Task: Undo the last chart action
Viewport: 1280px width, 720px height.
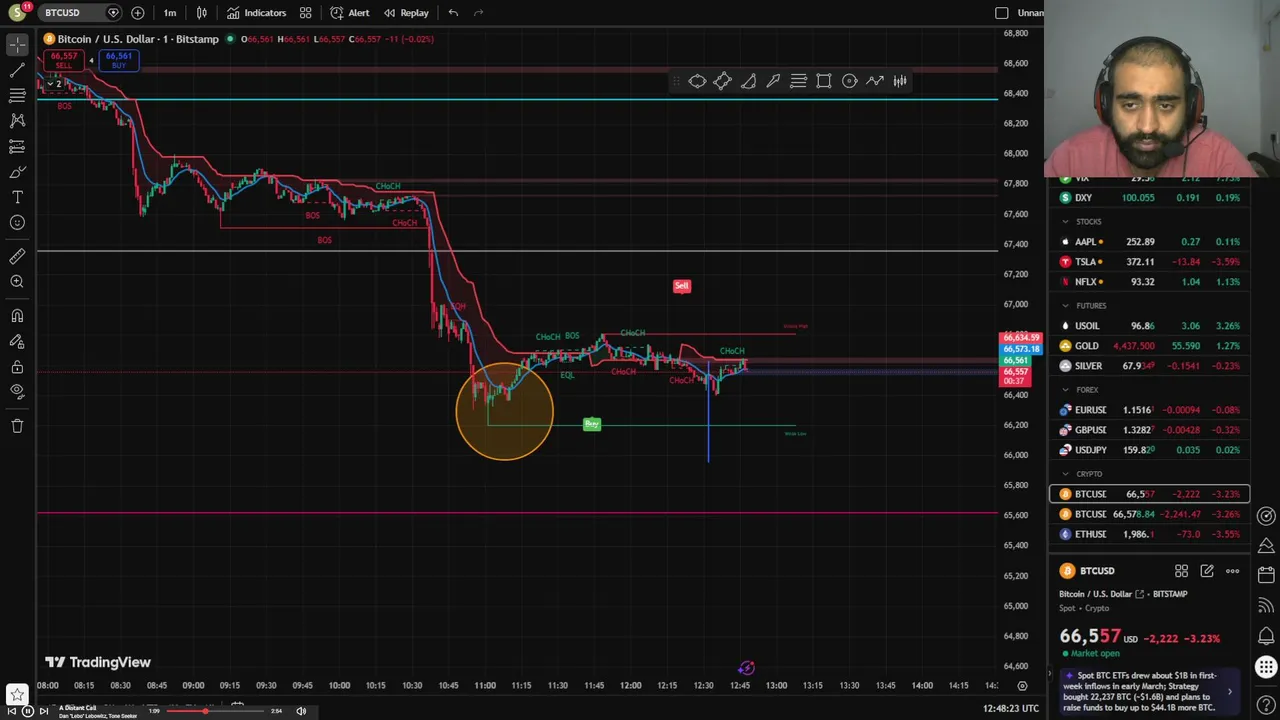Action: (453, 13)
